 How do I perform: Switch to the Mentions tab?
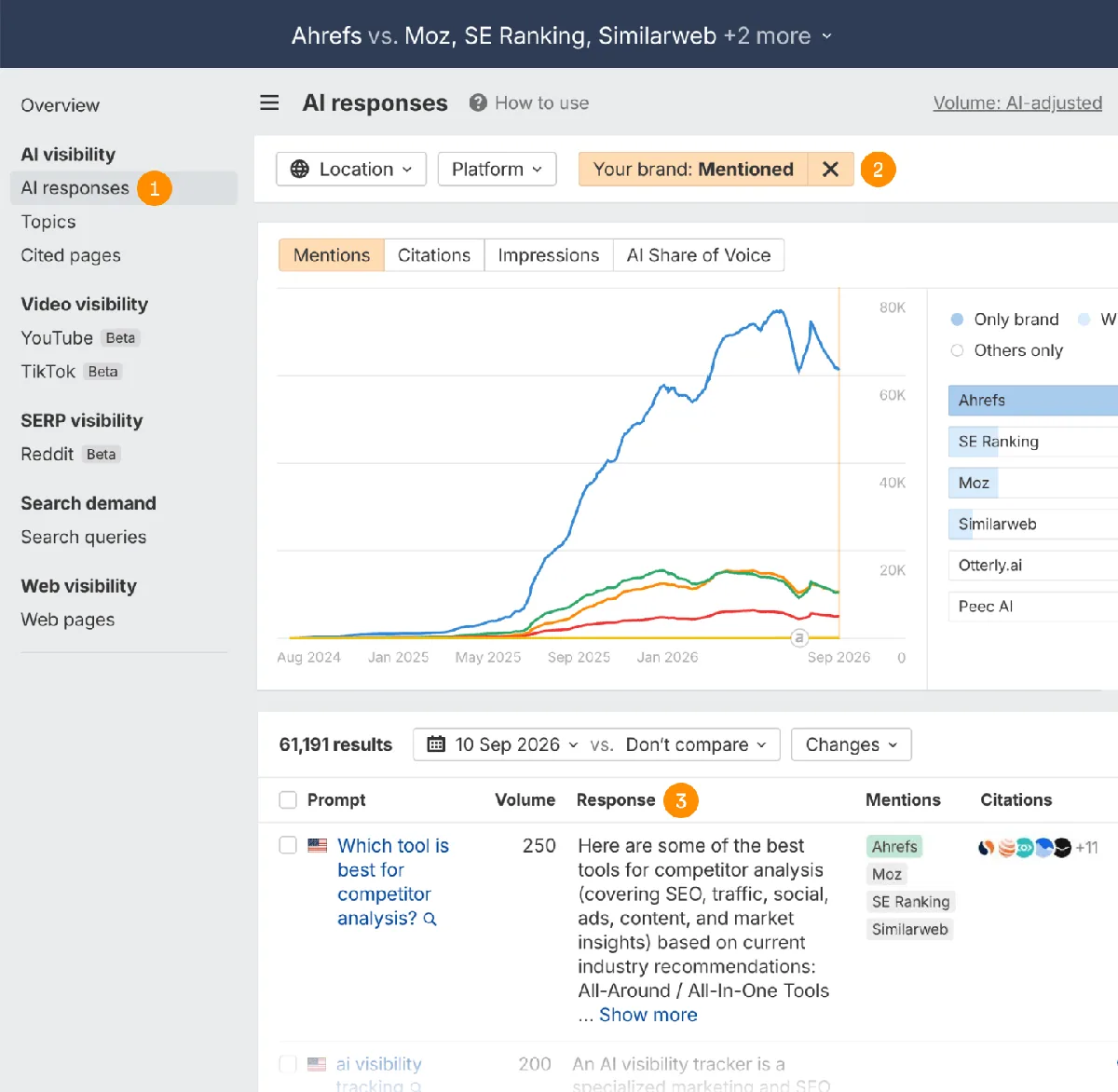pos(332,255)
